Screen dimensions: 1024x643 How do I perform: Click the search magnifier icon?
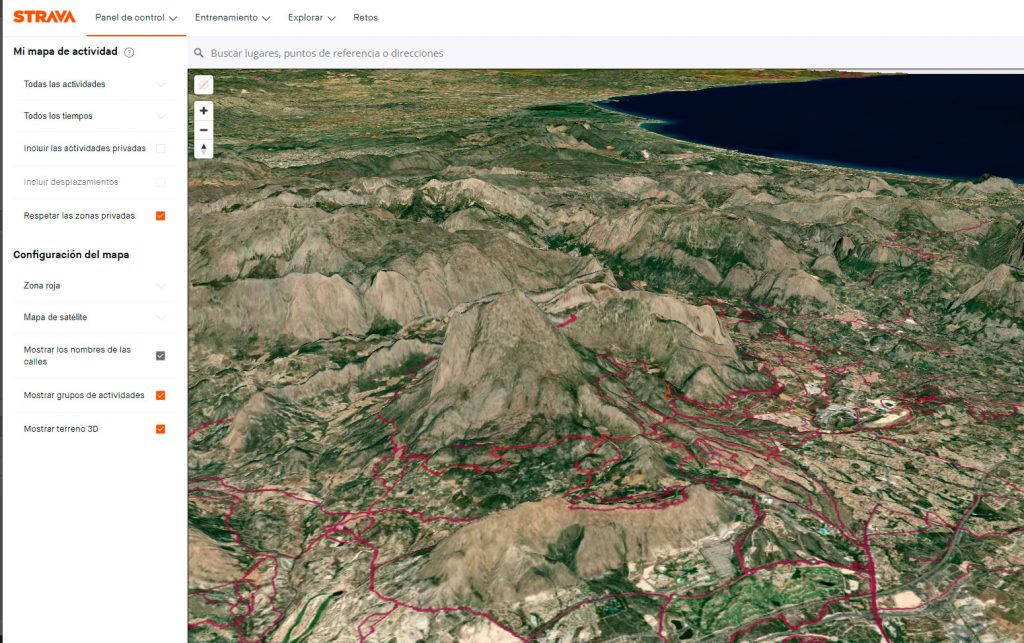tap(200, 53)
